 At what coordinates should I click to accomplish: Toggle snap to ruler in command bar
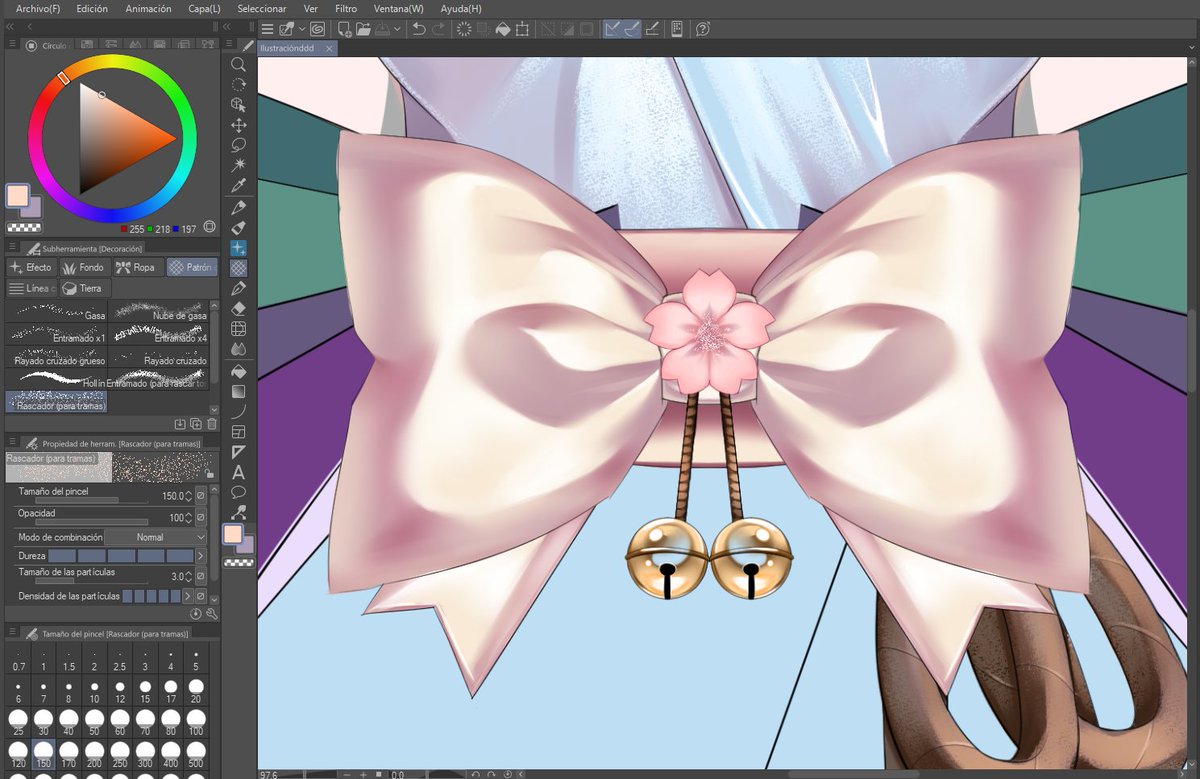(x=612, y=29)
